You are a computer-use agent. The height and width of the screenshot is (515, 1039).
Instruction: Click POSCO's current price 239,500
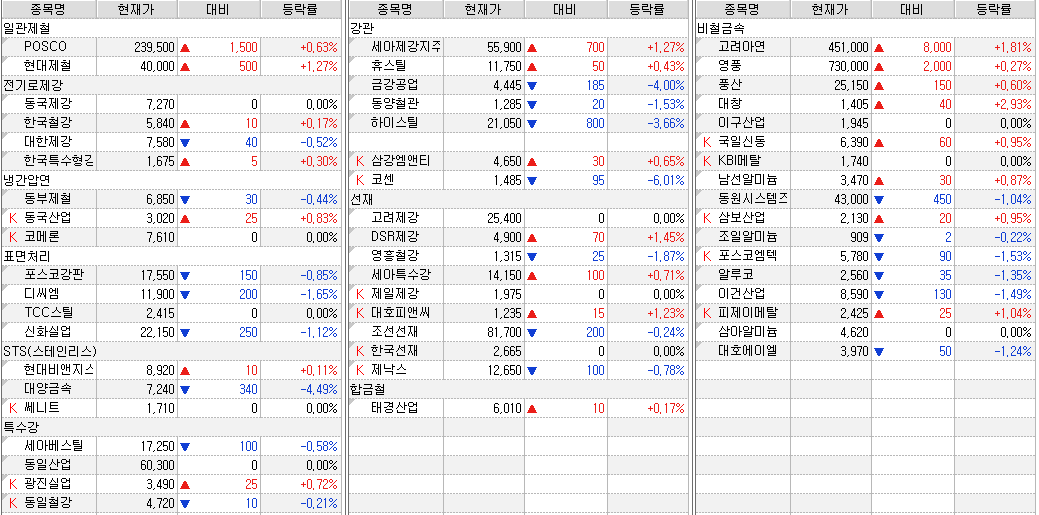tap(154, 48)
